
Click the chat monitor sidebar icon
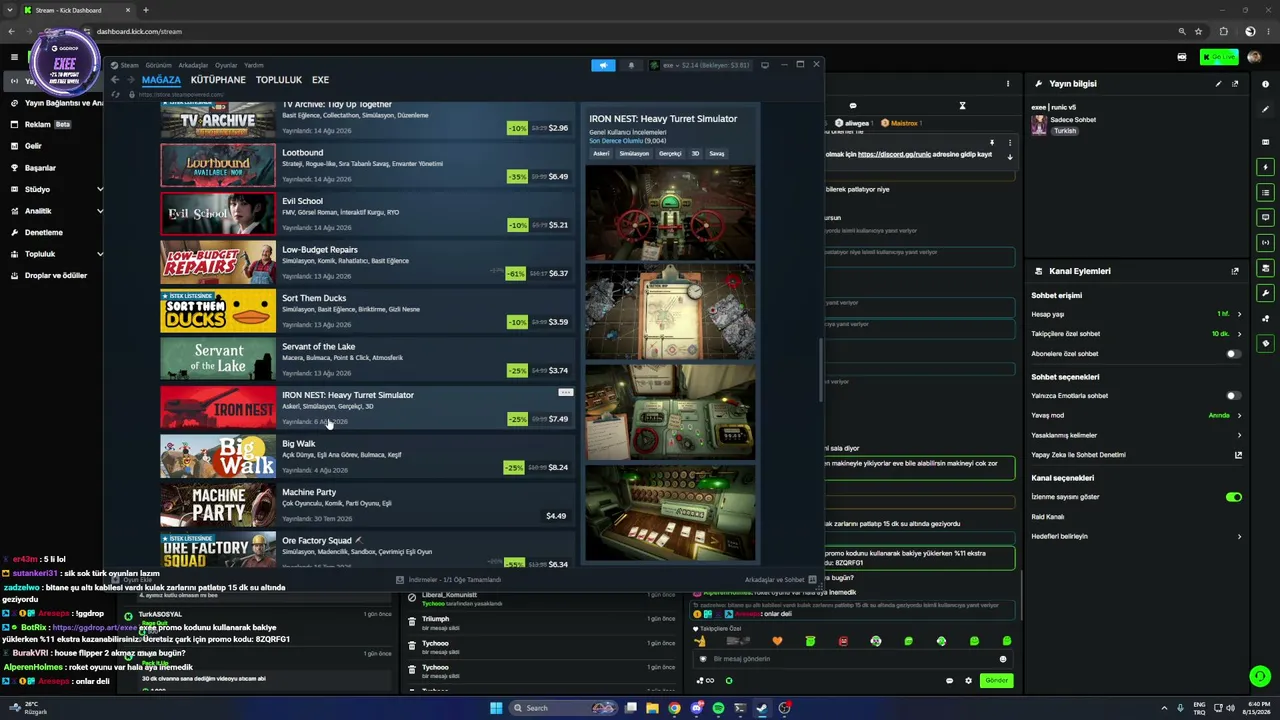point(1266,217)
